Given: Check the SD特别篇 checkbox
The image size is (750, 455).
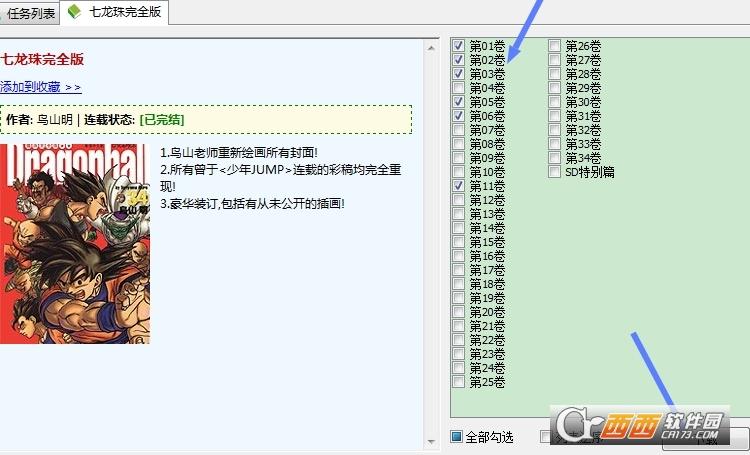Looking at the screenshot, I should pos(554,171).
